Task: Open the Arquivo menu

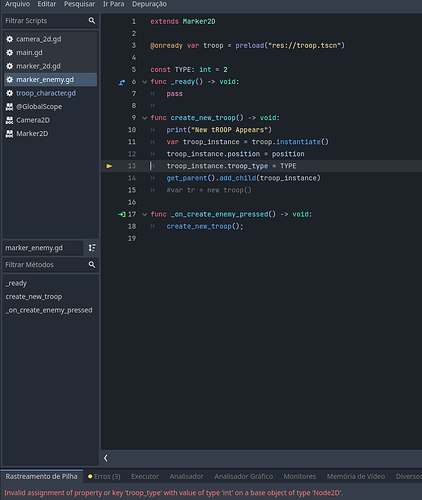Action: (17, 4)
